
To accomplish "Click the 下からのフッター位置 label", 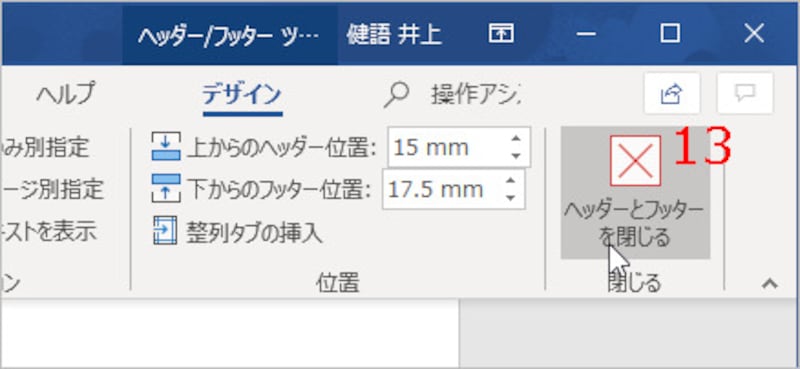I will tap(279, 190).
